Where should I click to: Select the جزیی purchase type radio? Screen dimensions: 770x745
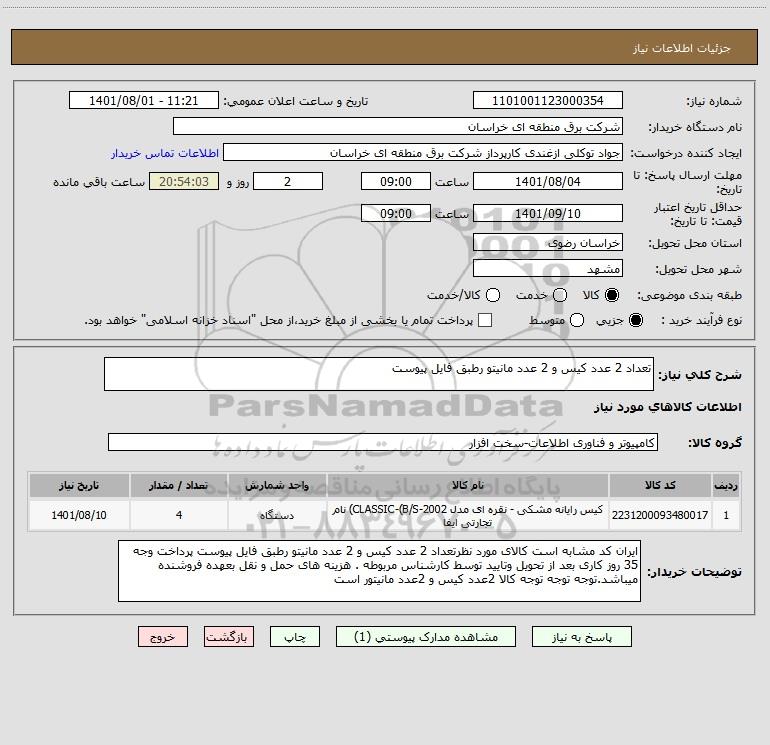pyautogui.click(x=636, y=320)
